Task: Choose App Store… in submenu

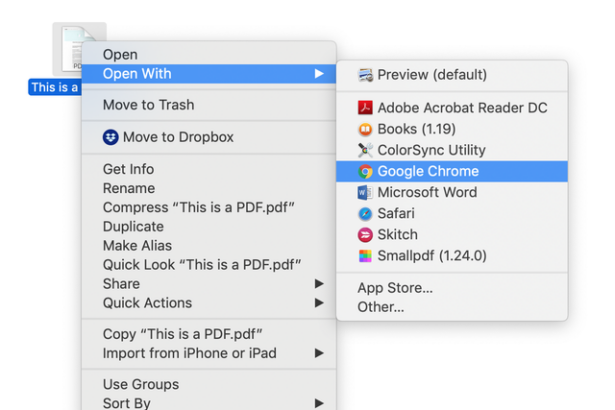Action: (452, 288)
